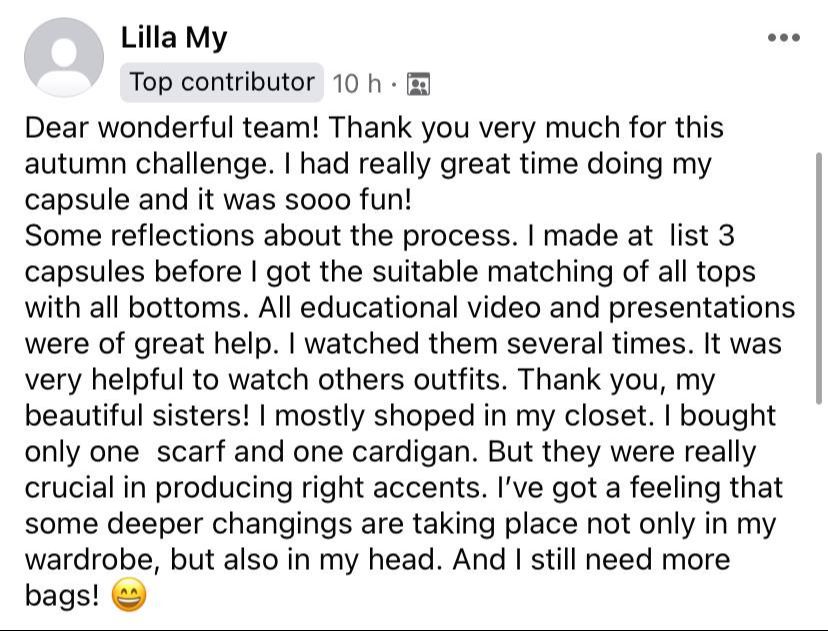The height and width of the screenshot is (631, 828).
Task: Click the group audience icon beside timestamp
Action: (419, 84)
